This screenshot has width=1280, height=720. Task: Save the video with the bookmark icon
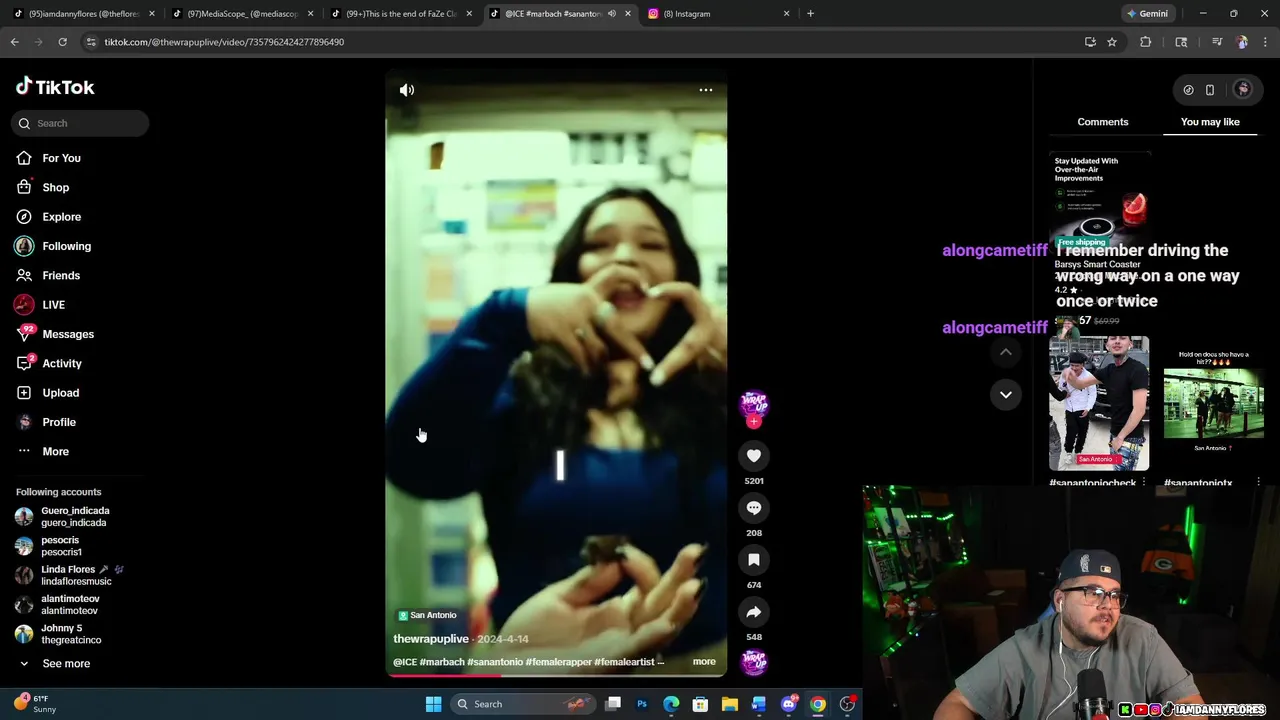[754, 560]
